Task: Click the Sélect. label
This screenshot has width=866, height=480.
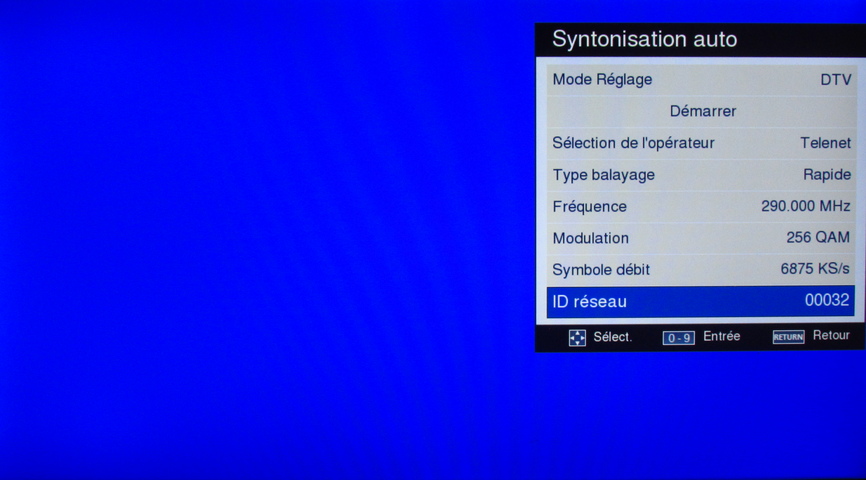Action: [612, 337]
